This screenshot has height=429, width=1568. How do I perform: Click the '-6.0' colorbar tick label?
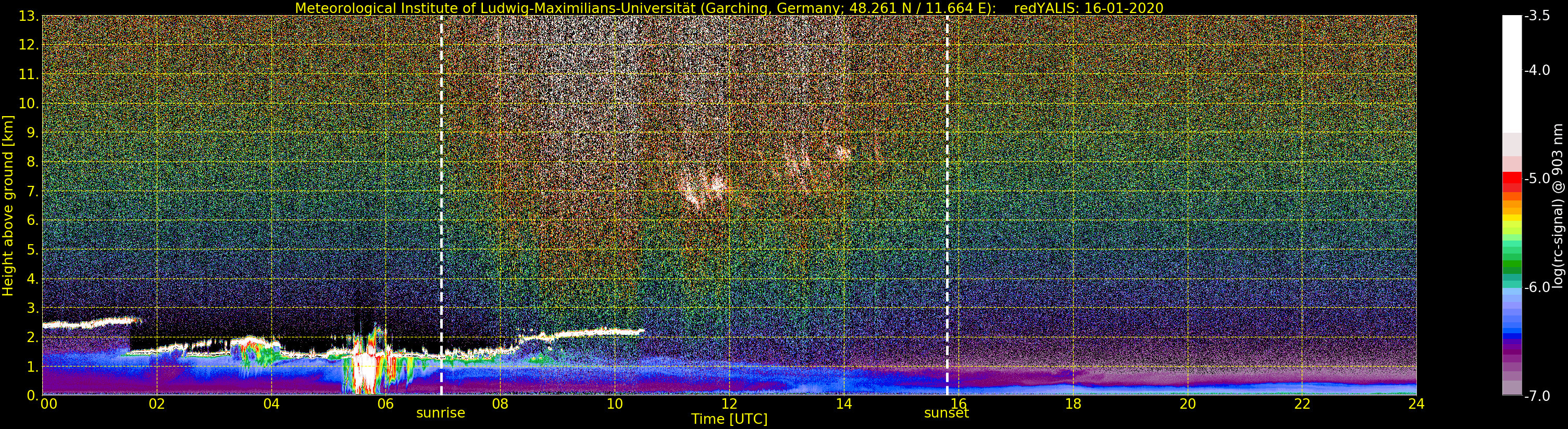coord(1537,287)
